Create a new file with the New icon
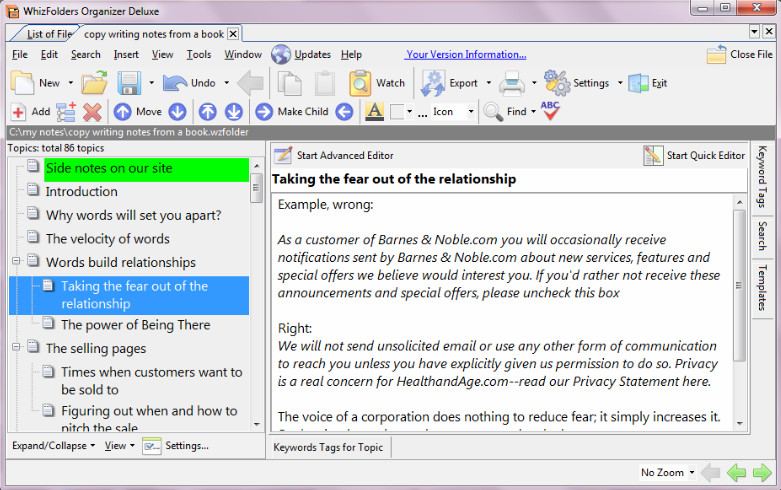This screenshot has height=490, width=781. pyautogui.click(x=22, y=83)
